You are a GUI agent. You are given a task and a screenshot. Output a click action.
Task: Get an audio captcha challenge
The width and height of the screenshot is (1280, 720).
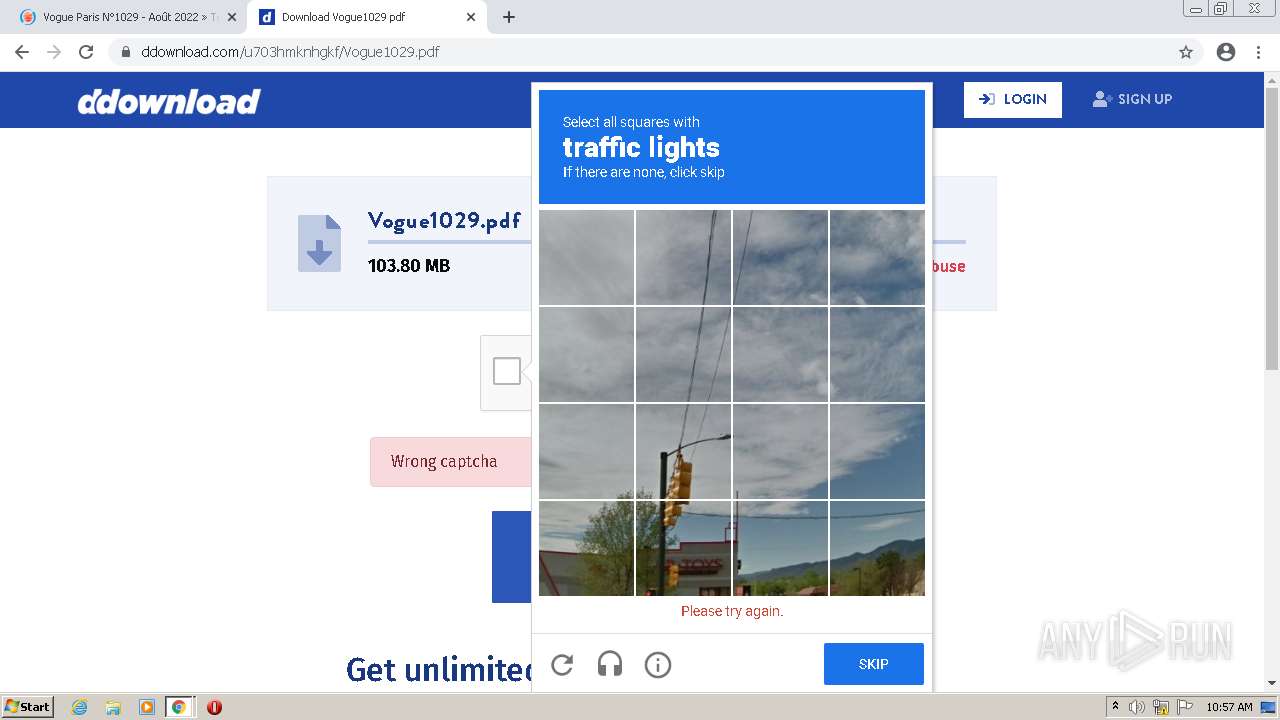click(610, 665)
